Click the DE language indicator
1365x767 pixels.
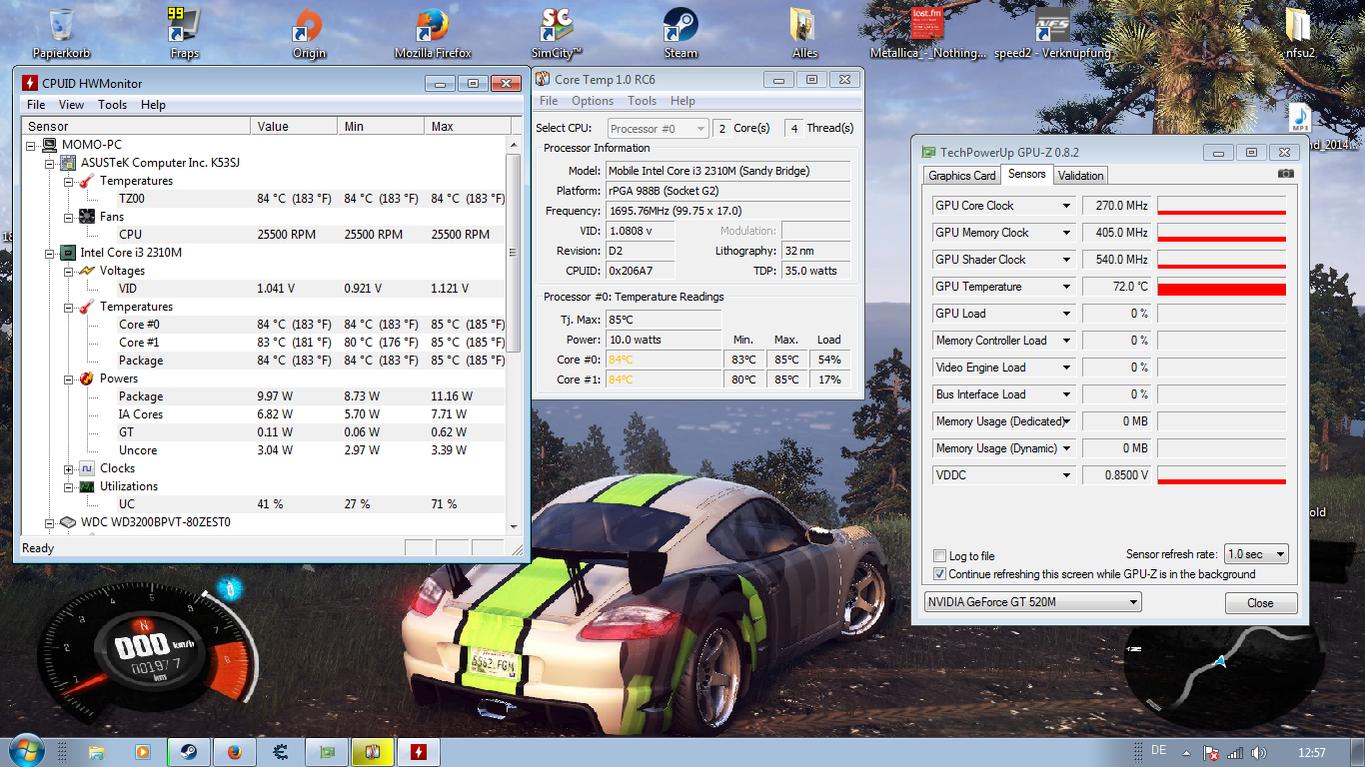pyautogui.click(x=1159, y=751)
